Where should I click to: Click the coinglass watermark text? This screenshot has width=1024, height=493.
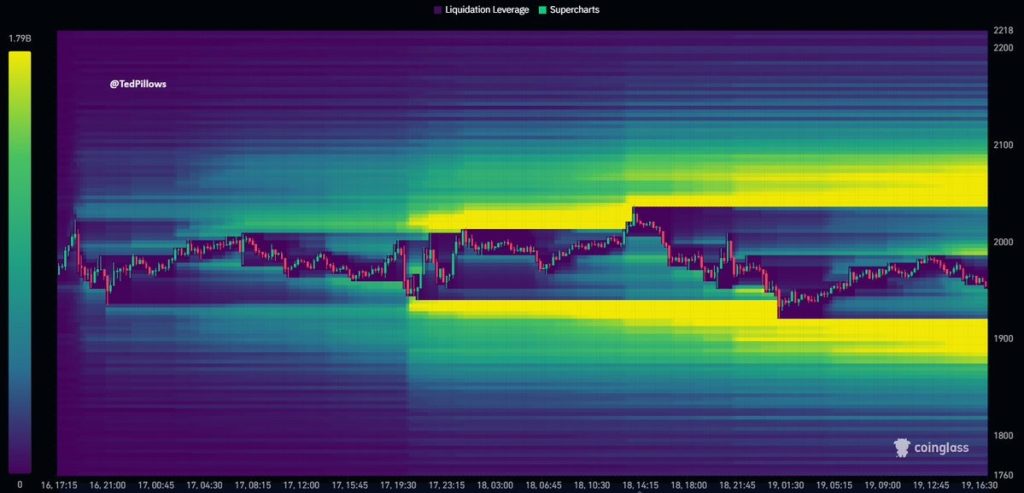click(943, 448)
